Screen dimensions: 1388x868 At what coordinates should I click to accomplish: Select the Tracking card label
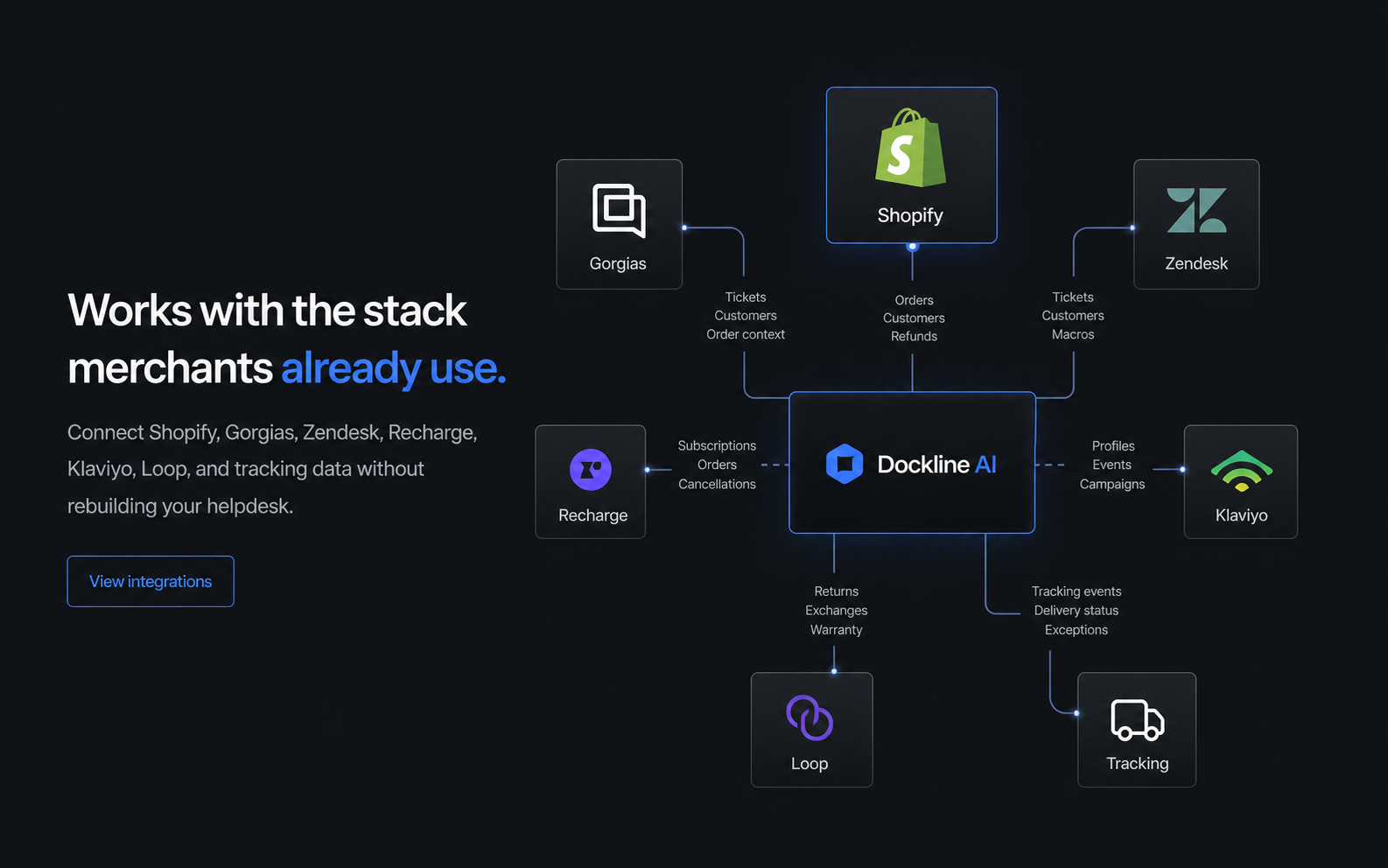[1137, 763]
